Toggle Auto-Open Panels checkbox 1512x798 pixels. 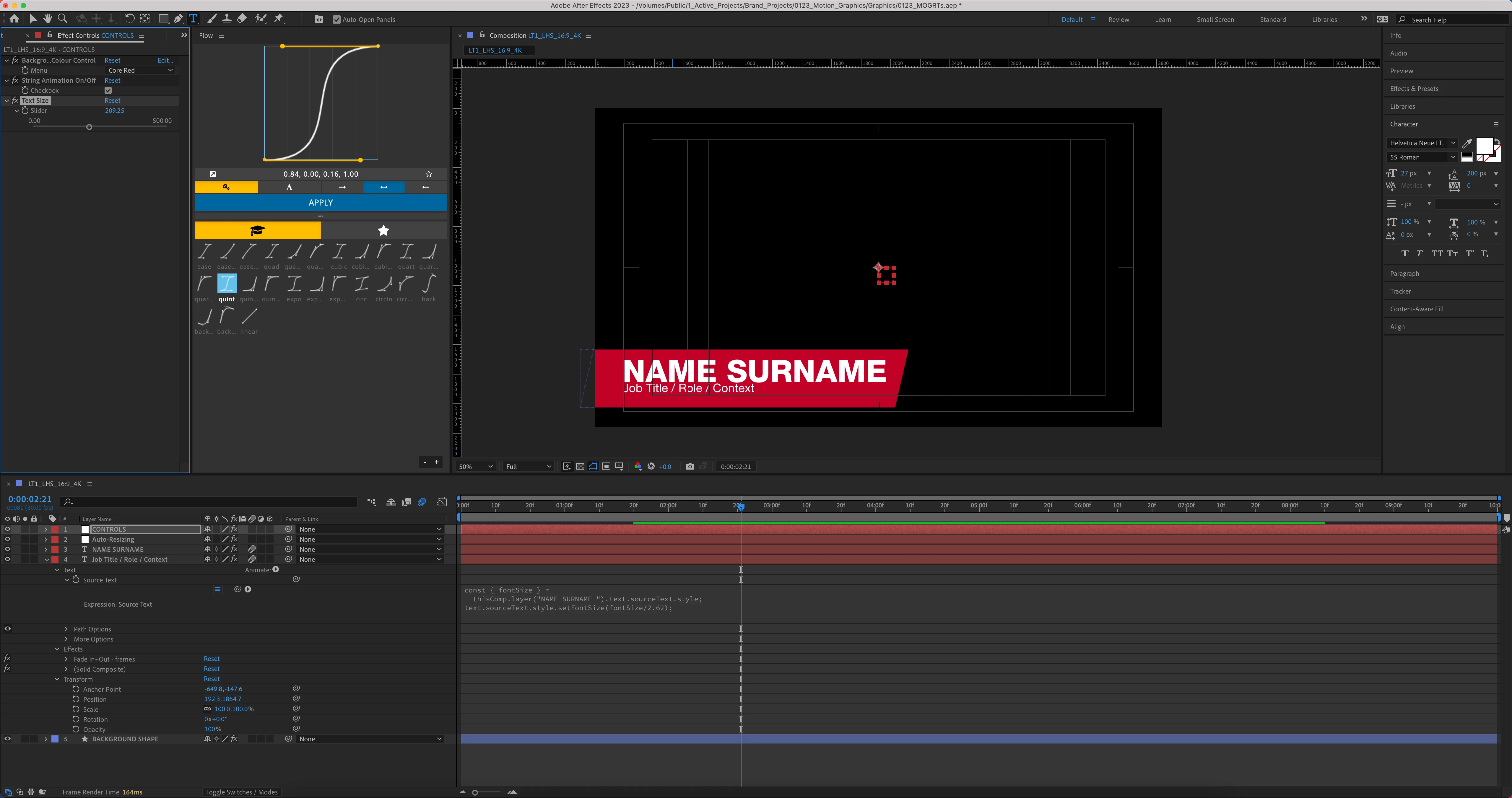[336, 19]
